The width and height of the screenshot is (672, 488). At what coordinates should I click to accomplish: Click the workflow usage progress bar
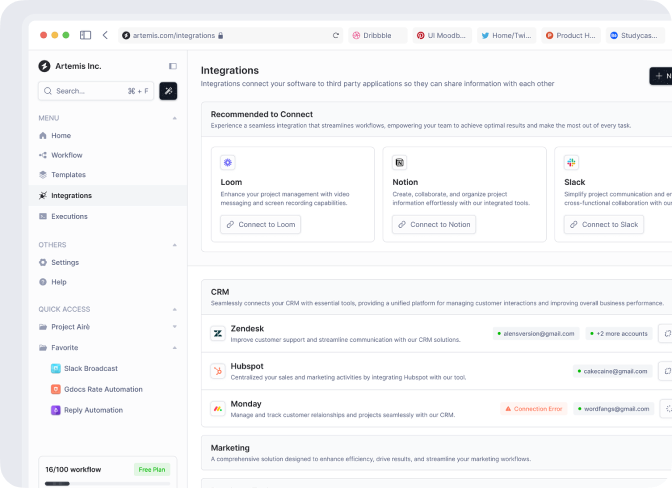click(108, 484)
